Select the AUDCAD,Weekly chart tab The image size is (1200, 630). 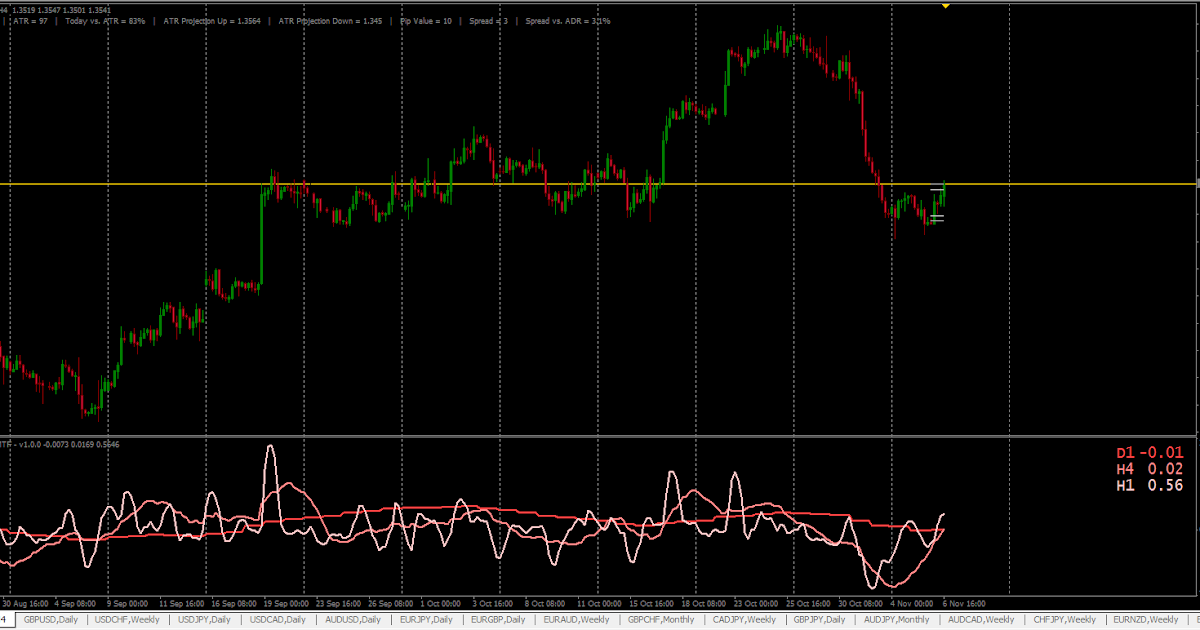coord(981,620)
